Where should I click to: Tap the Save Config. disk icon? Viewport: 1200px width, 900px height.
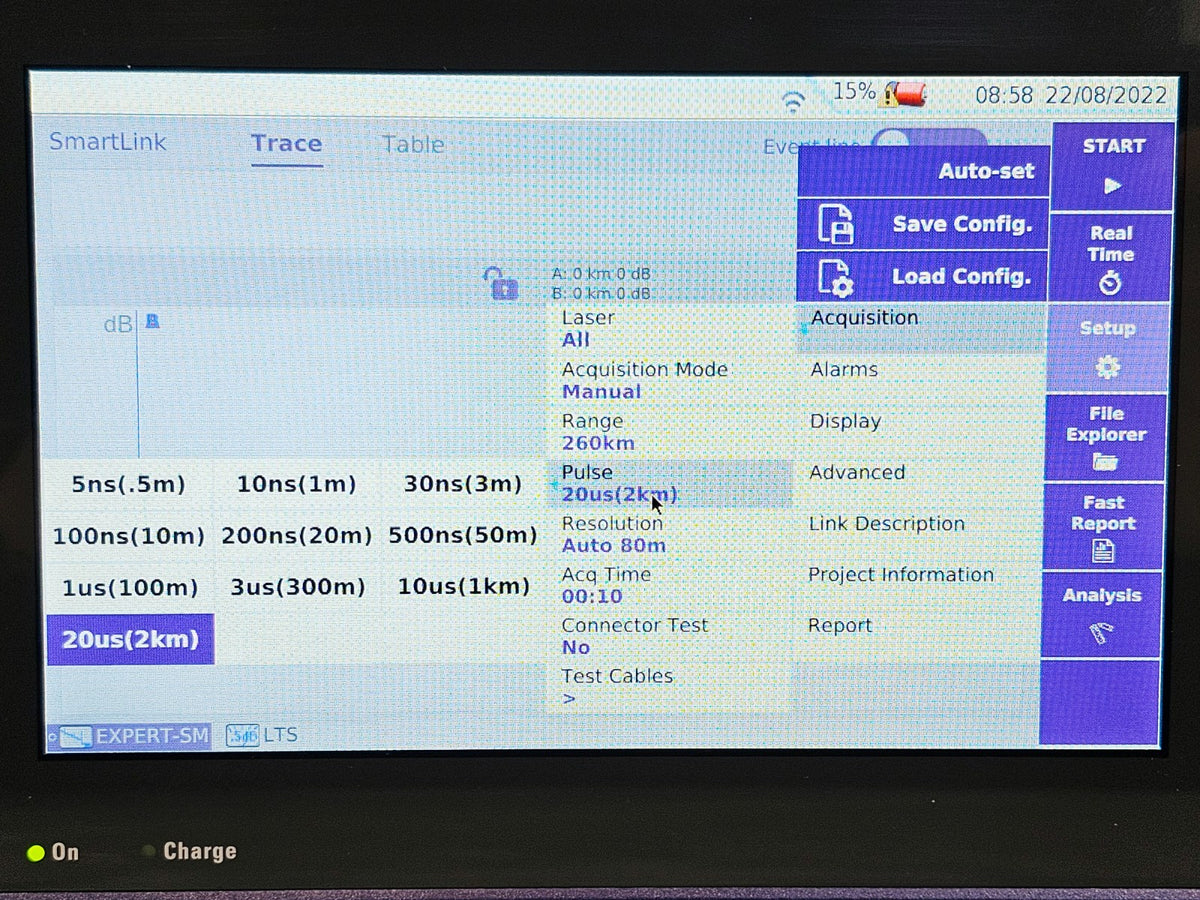836,224
